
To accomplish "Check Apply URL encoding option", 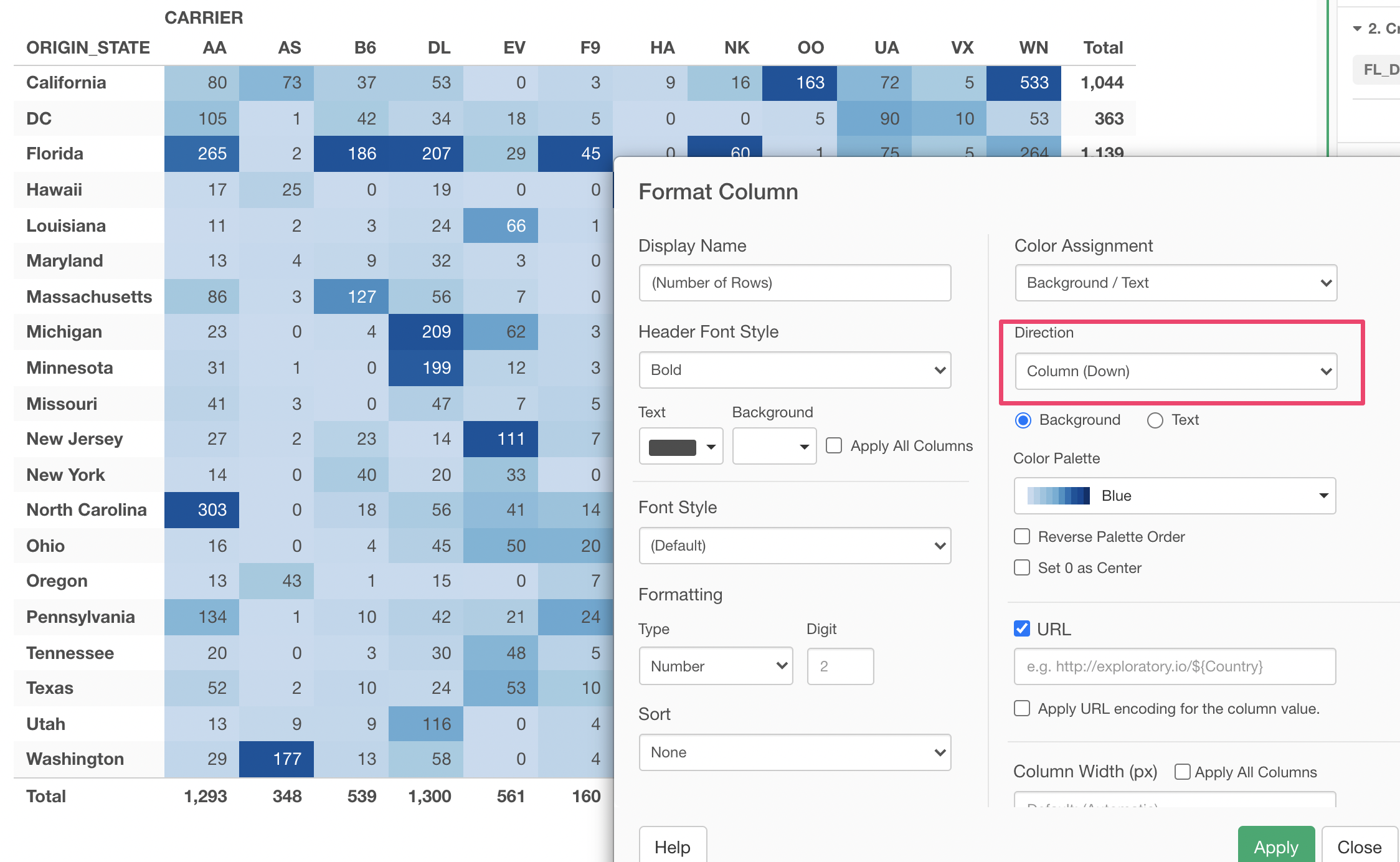I will tap(1022, 708).
